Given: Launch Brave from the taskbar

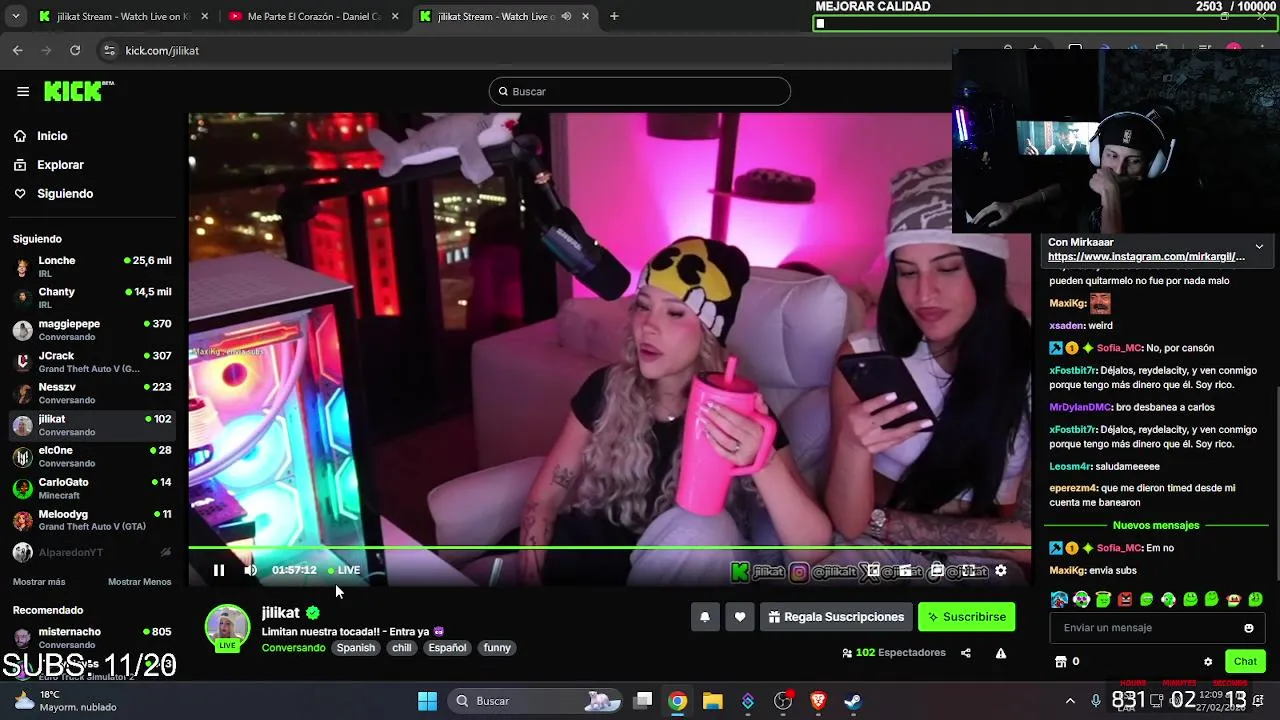Looking at the screenshot, I should pos(818,701).
